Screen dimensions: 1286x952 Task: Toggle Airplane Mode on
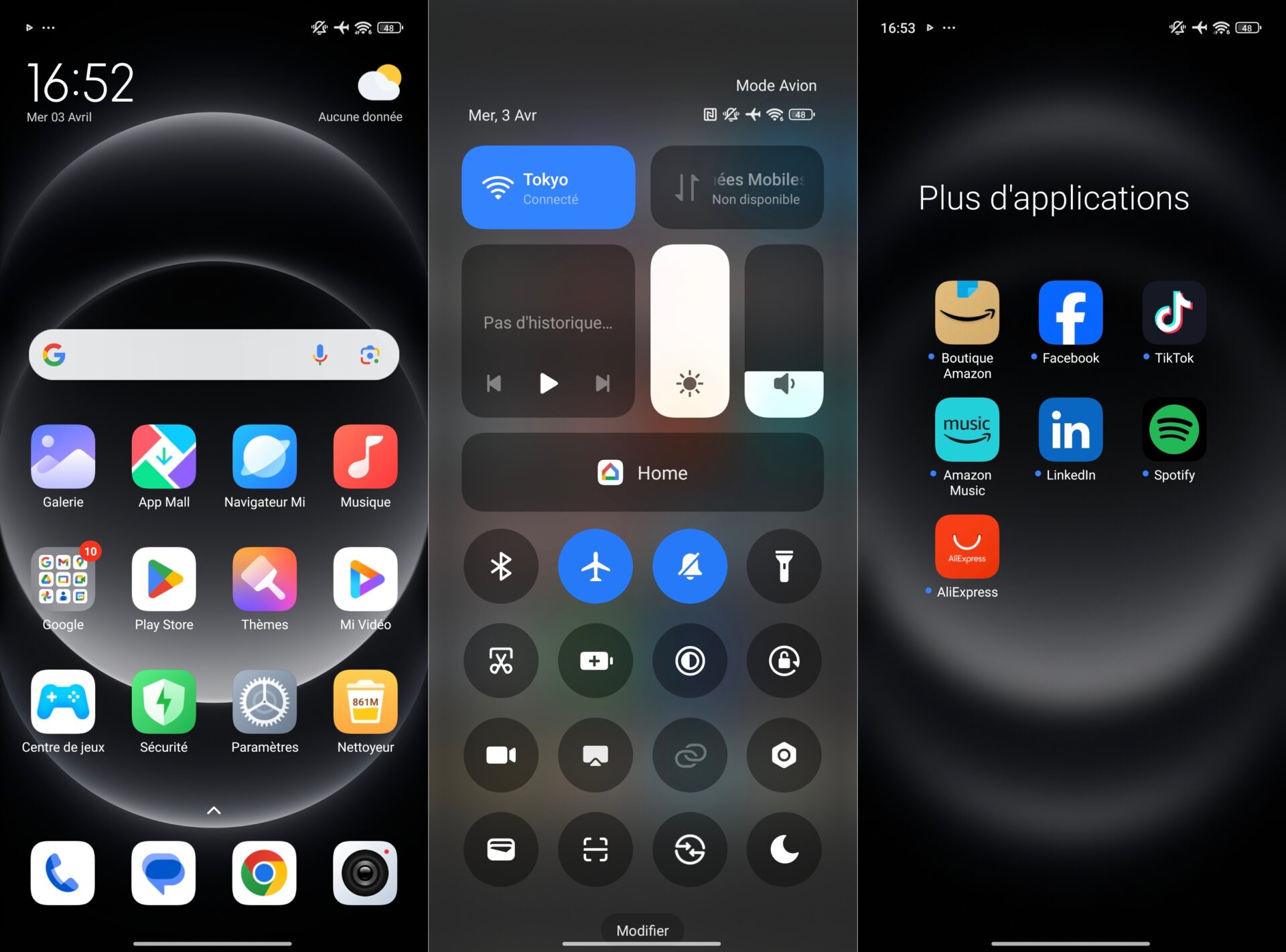pyautogui.click(x=594, y=565)
